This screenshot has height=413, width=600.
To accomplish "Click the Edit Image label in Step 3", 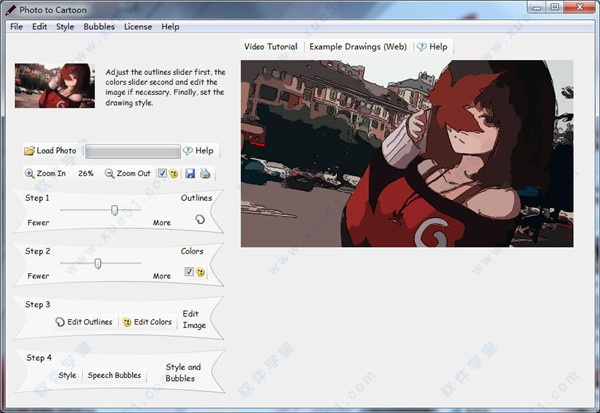I will coord(194,319).
